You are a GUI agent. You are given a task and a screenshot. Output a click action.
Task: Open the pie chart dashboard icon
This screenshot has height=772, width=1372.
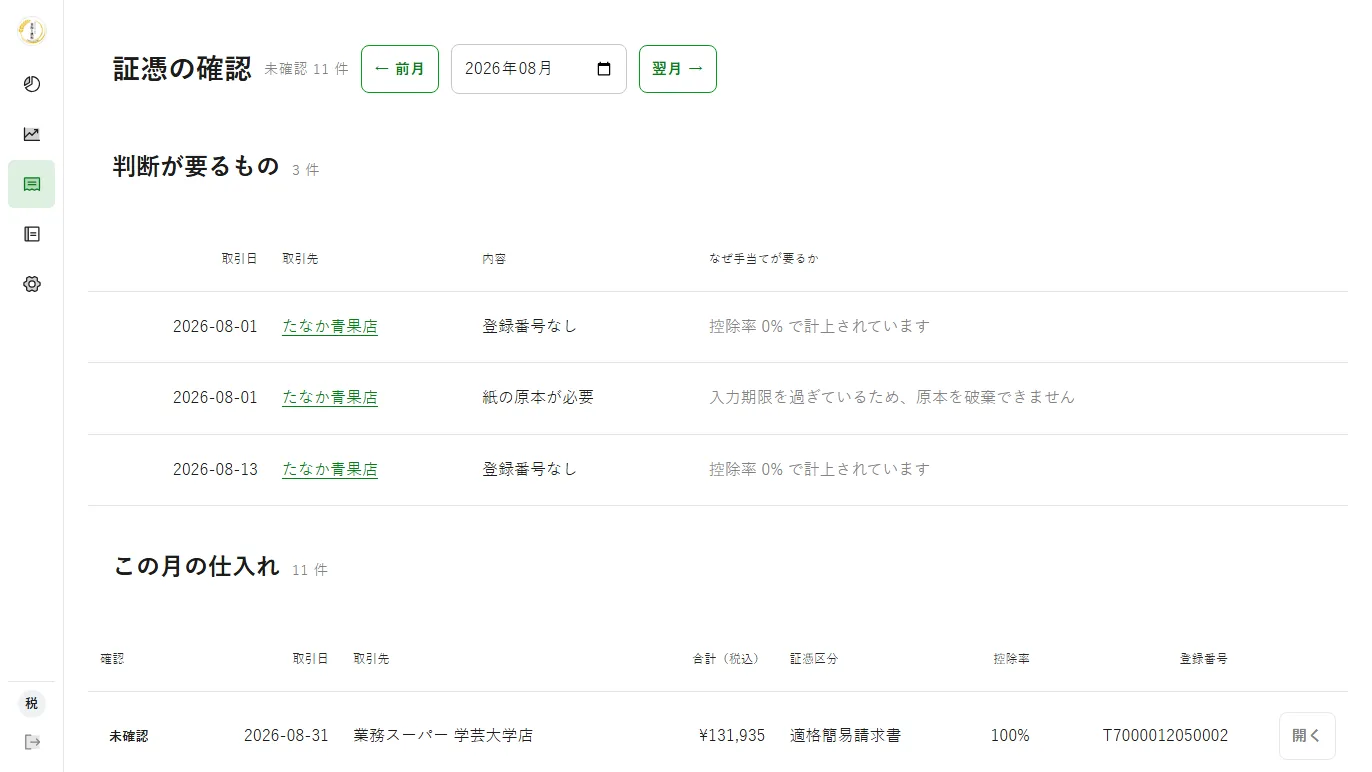tap(32, 84)
